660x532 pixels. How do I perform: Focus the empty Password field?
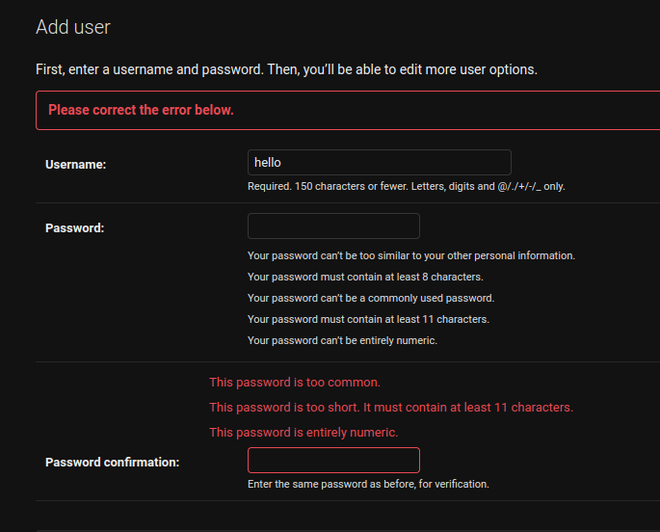coord(333,226)
